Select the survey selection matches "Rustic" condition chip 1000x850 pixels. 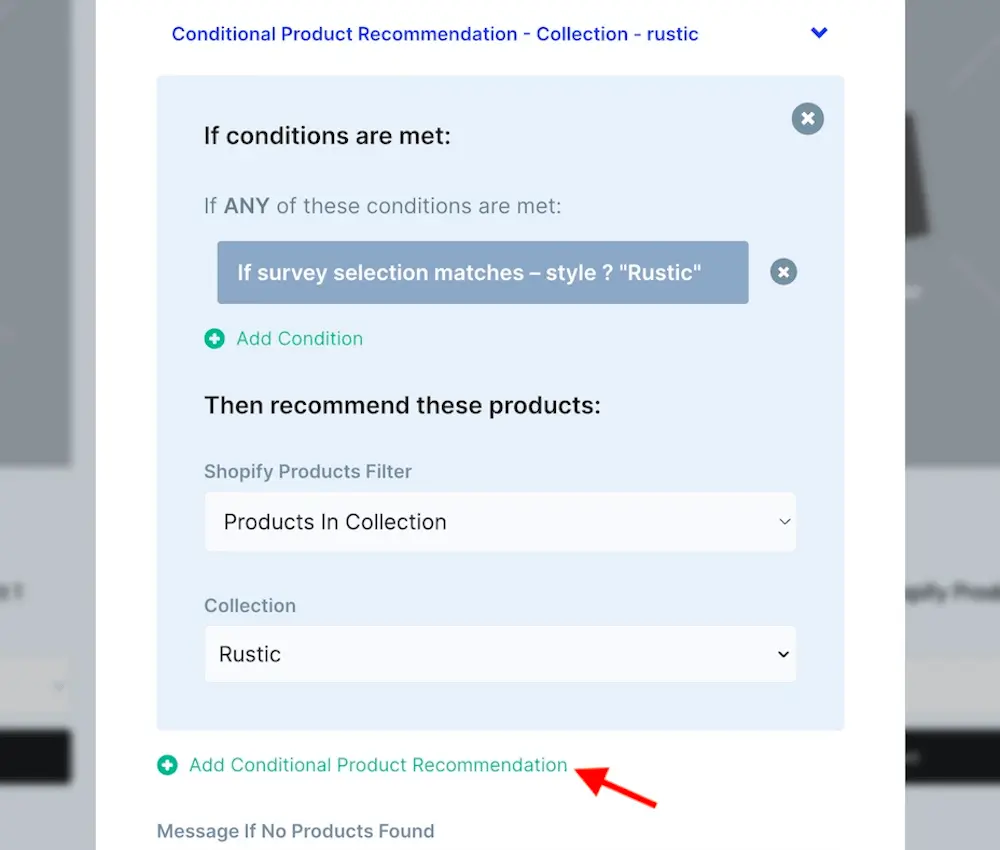coord(482,272)
